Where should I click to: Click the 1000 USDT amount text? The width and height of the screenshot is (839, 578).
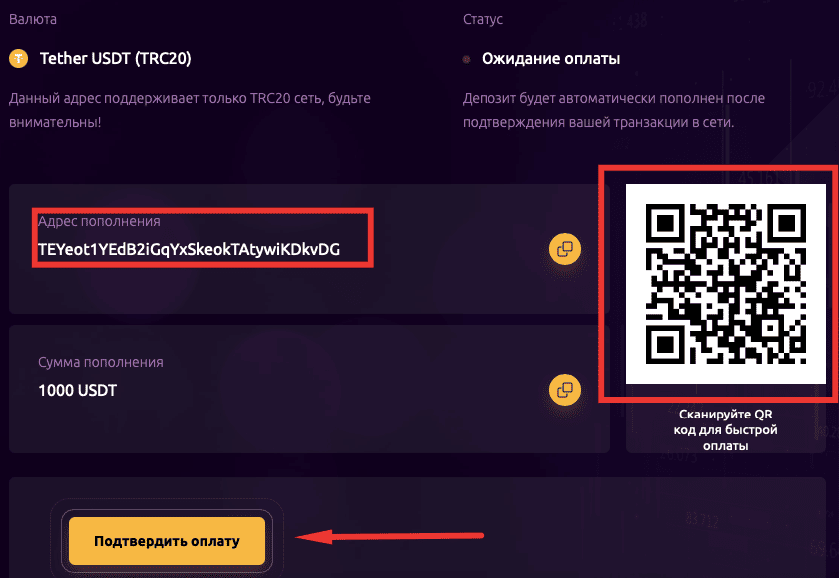click(x=78, y=391)
